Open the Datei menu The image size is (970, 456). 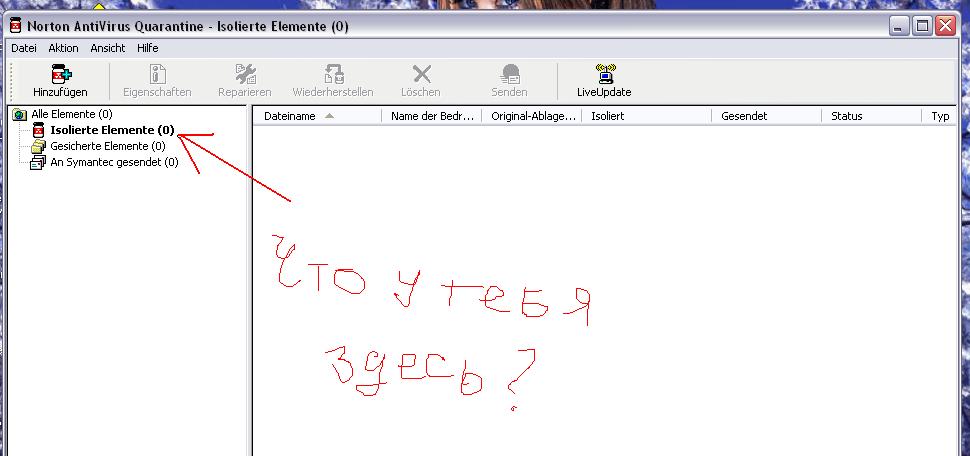pyautogui.click(x=24, y=48)
